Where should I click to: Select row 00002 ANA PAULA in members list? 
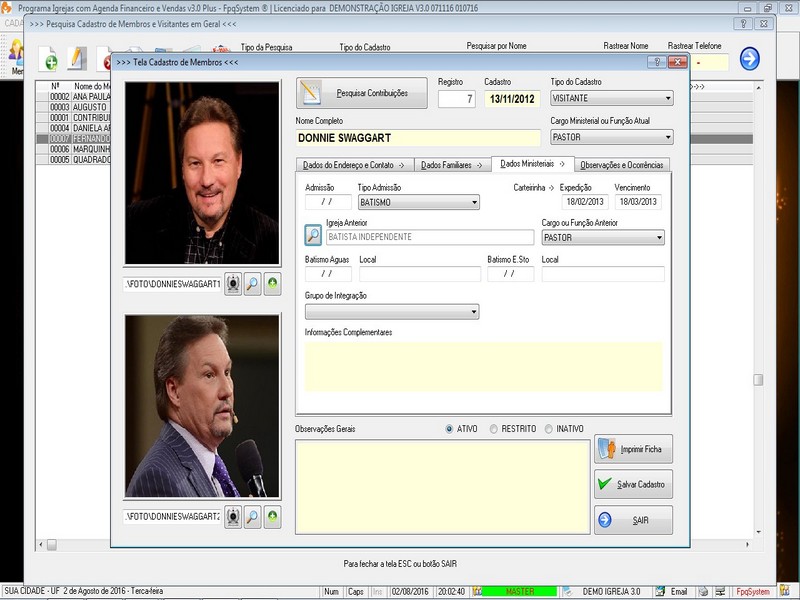click(74, 96)
